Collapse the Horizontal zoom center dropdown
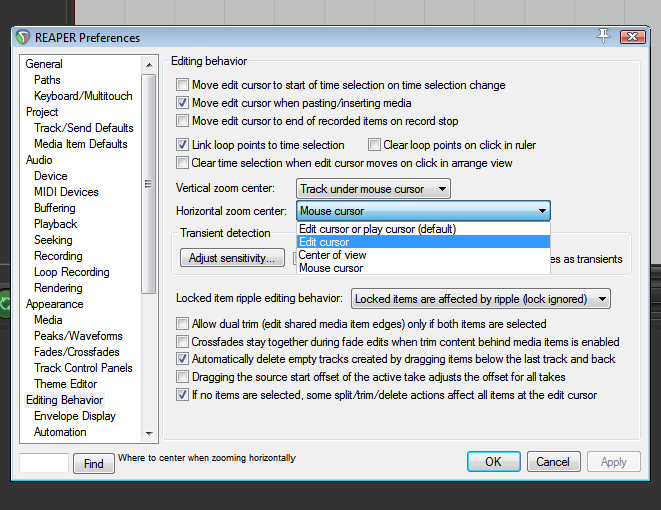The width and height of the screenshot is (661, 510). (423, 211)
